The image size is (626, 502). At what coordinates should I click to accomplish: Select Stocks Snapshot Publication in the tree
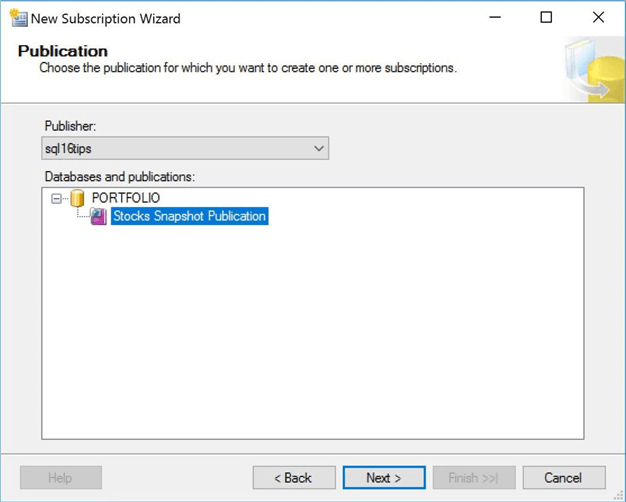pyautogui.click(x=189, y=216)
